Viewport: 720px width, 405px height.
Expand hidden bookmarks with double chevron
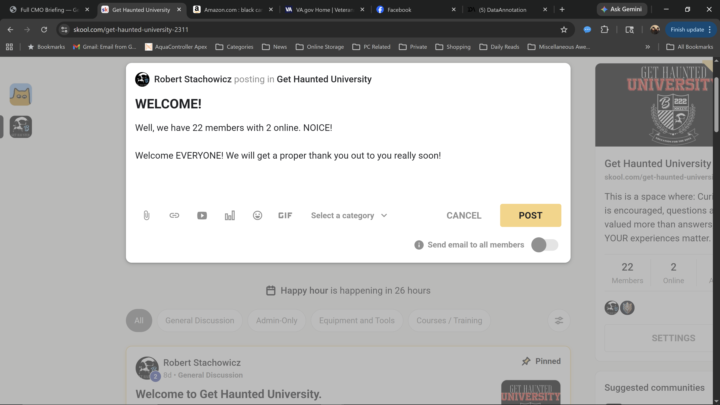click(647, 47)
